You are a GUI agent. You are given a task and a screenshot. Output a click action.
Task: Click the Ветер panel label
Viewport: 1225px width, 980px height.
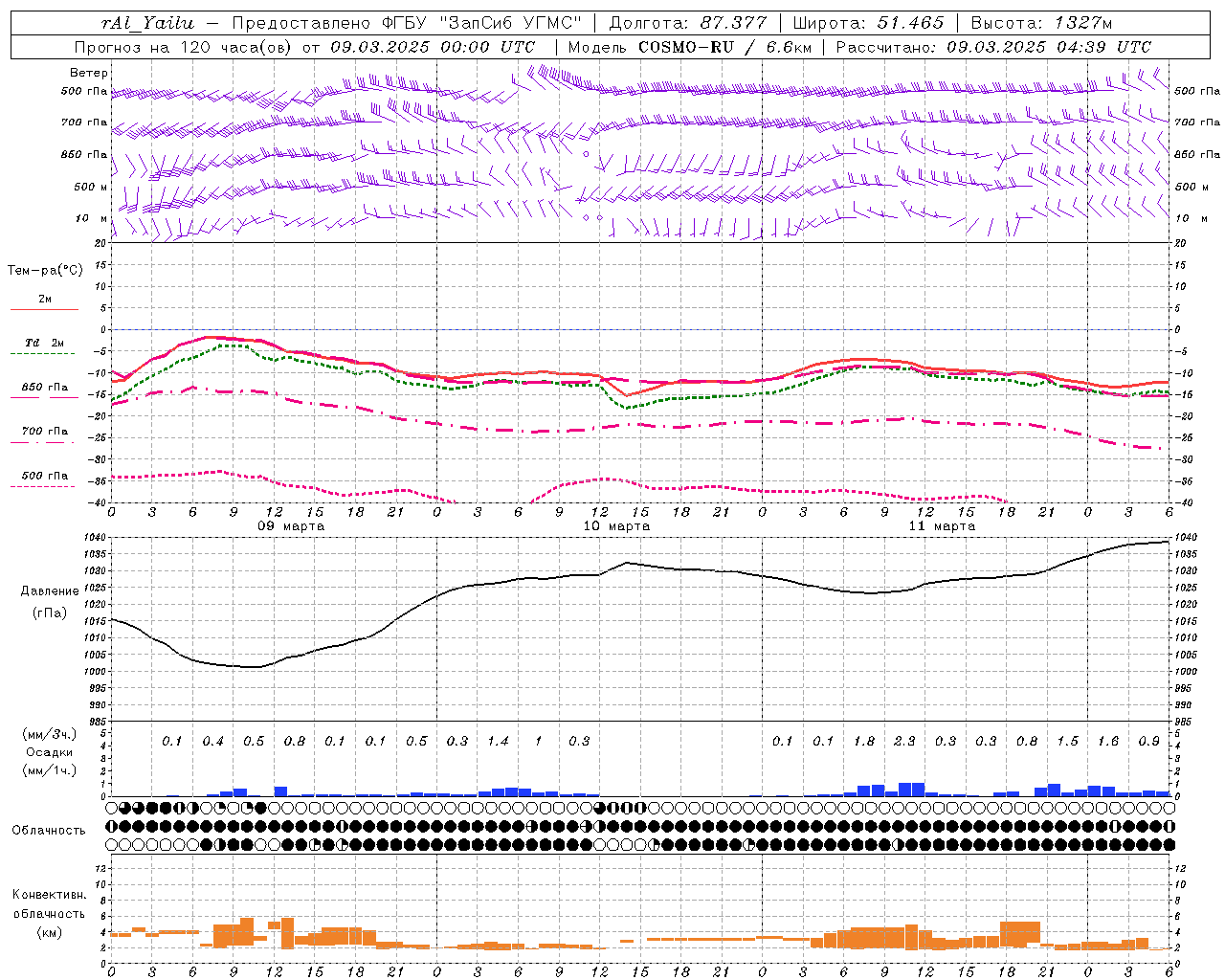click(89, 73)
